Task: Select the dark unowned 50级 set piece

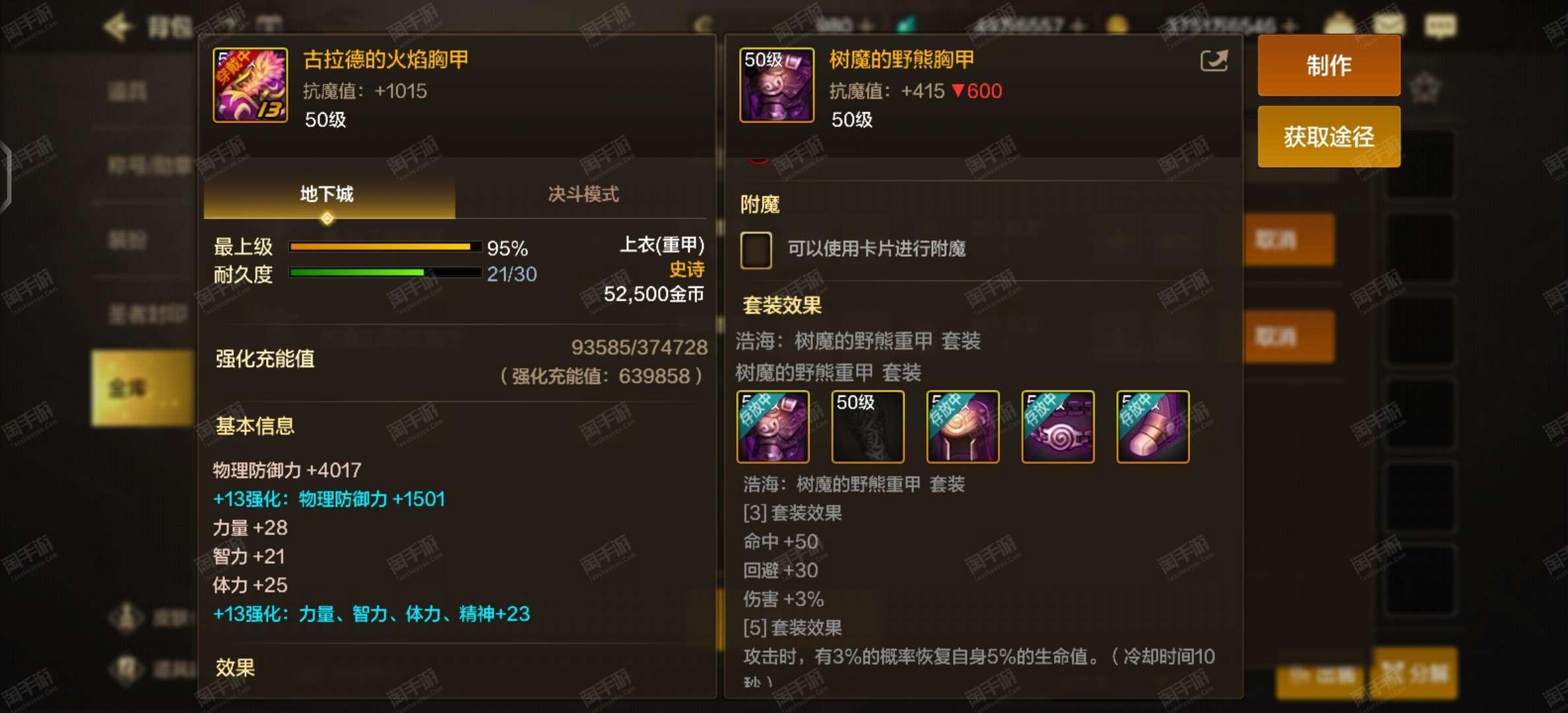Action: click(x=868, y=426)
